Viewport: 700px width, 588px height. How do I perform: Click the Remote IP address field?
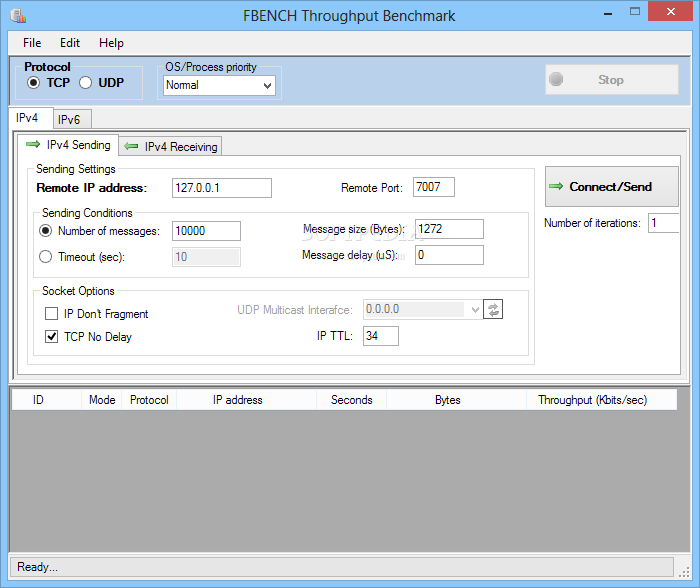[222, 188]
